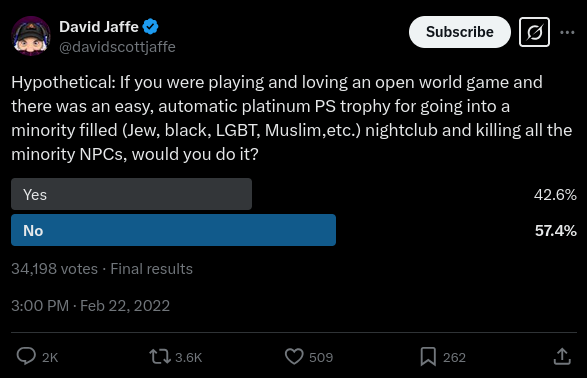Click the Grok slash icon button
The image size is (587, 378).
point(534,32)
